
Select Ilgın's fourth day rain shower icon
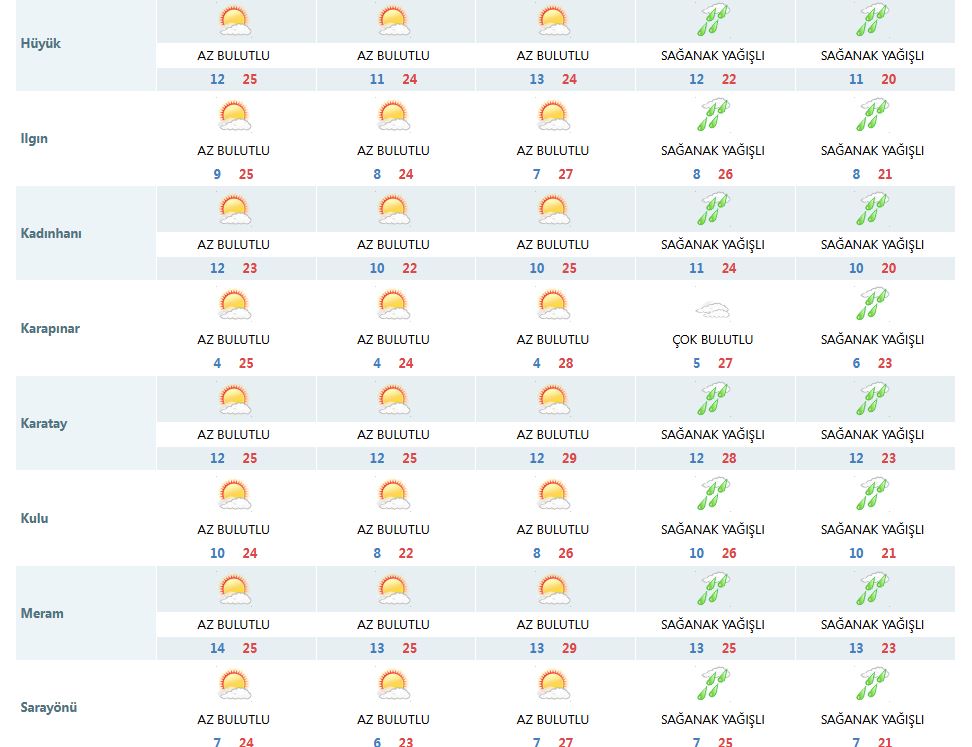[x=713, y=116]
